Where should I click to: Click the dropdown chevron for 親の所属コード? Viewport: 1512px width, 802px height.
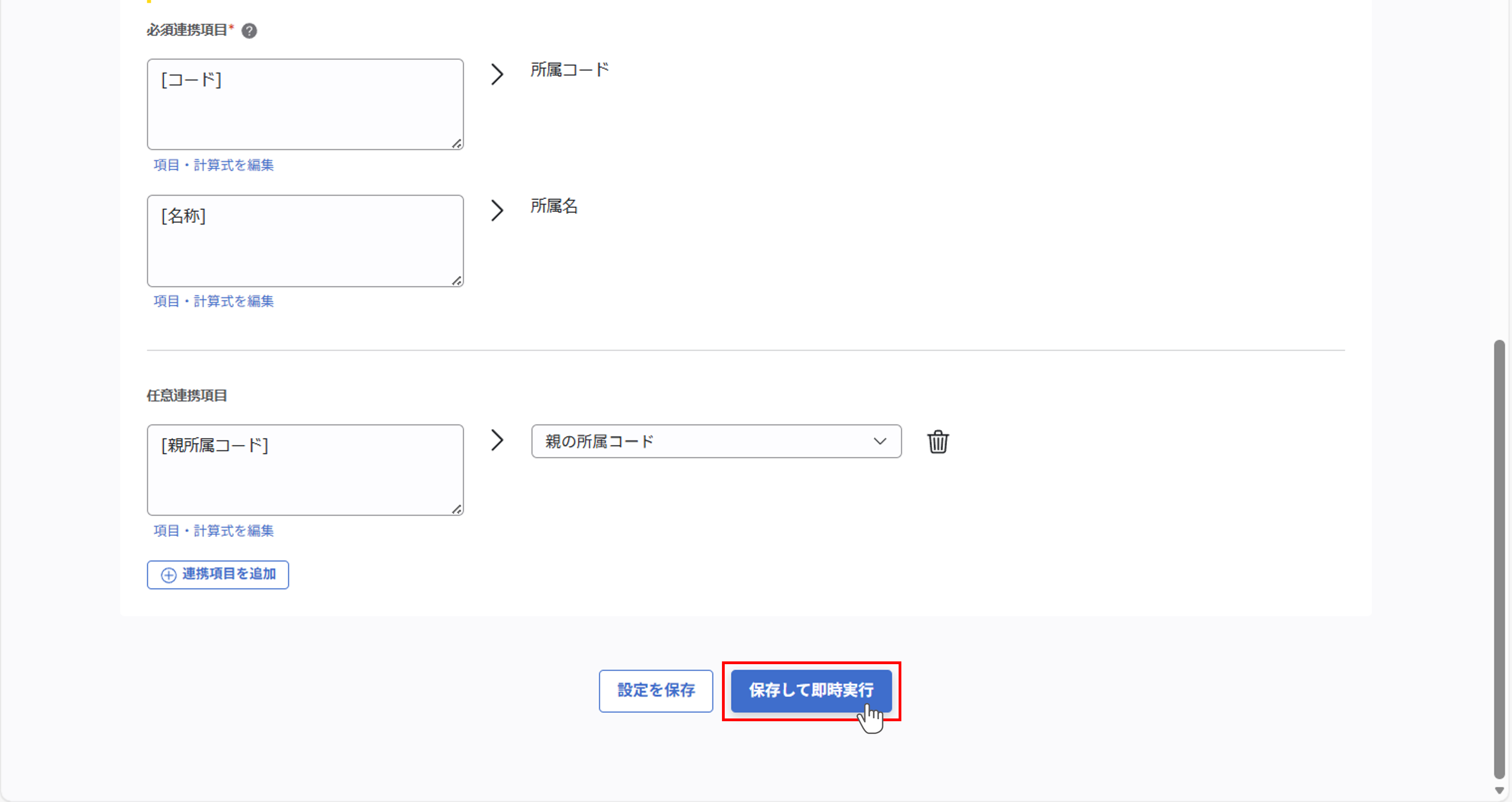tap(879, 441)
